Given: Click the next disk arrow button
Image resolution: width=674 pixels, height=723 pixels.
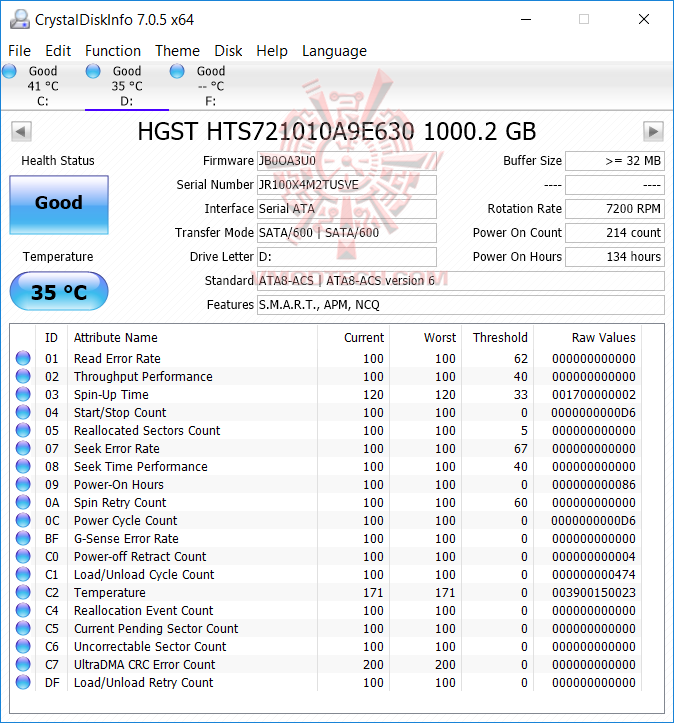Looking at the screenshot, I should (653, 131).
